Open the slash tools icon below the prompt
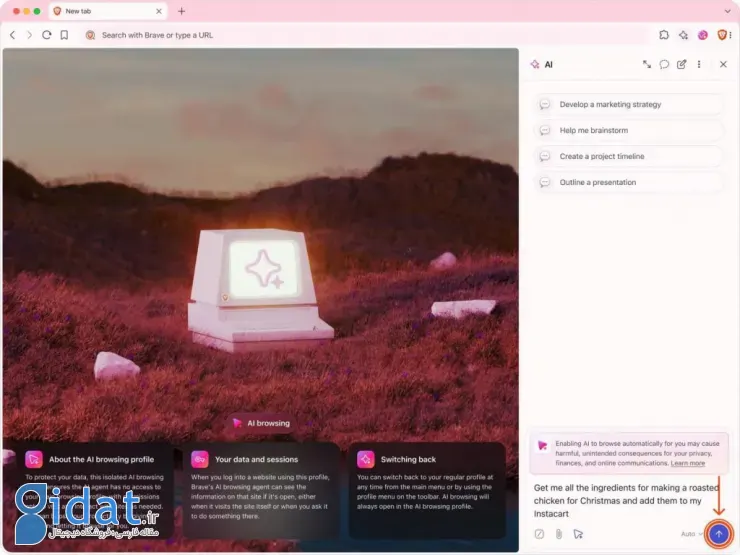Screen dimensions: 740x555 pyautogui.click(x=539, y=534)
